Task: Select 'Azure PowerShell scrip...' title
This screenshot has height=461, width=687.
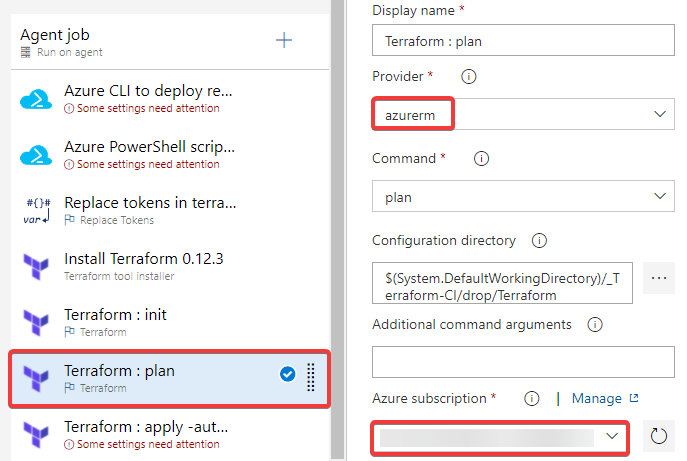Action: coord(149,147)
